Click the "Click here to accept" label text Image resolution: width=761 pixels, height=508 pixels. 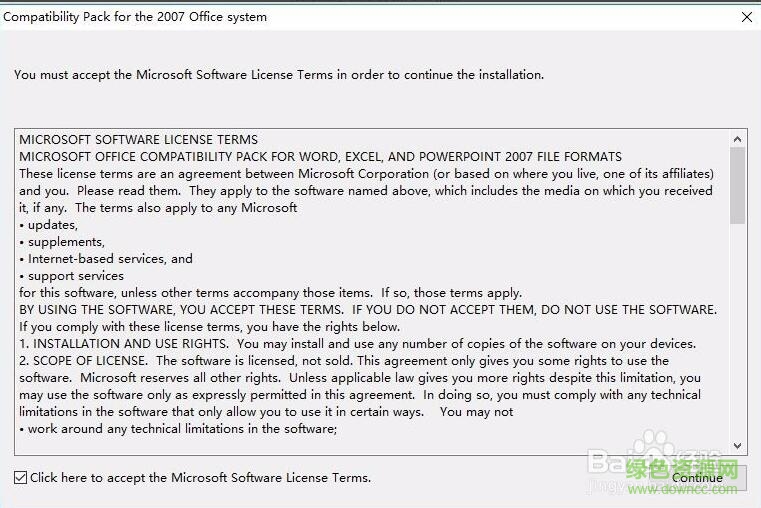(200, 478)
